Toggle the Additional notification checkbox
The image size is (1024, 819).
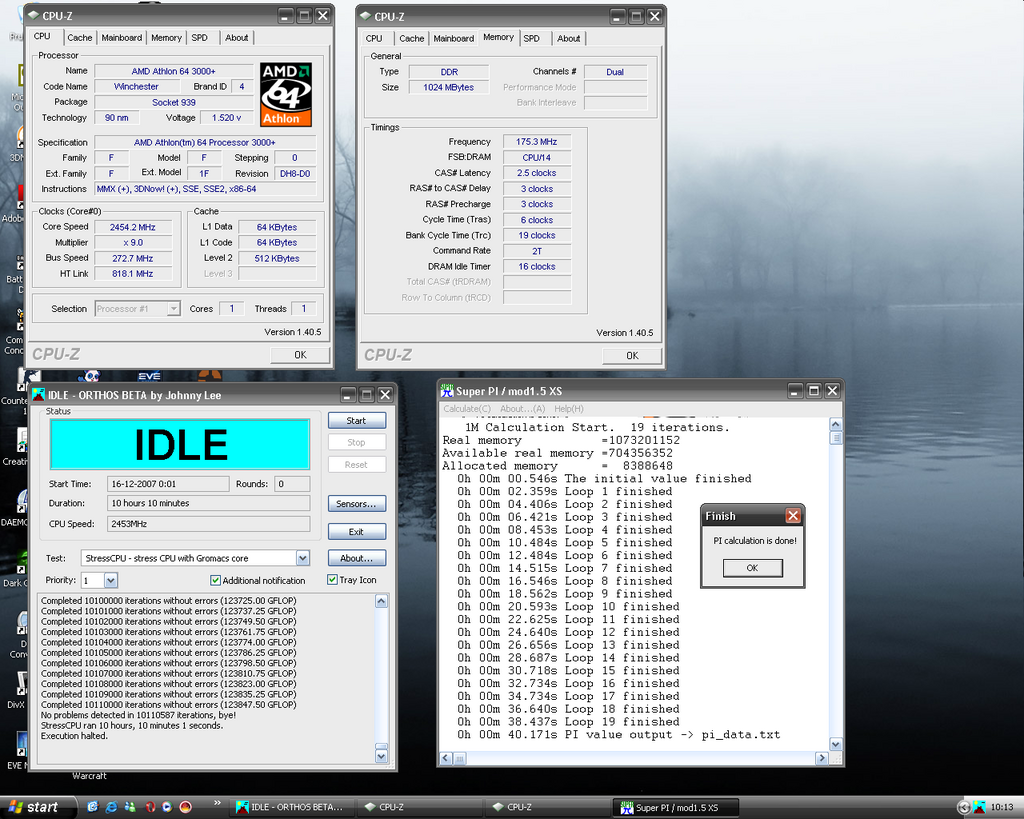[216, 580]
